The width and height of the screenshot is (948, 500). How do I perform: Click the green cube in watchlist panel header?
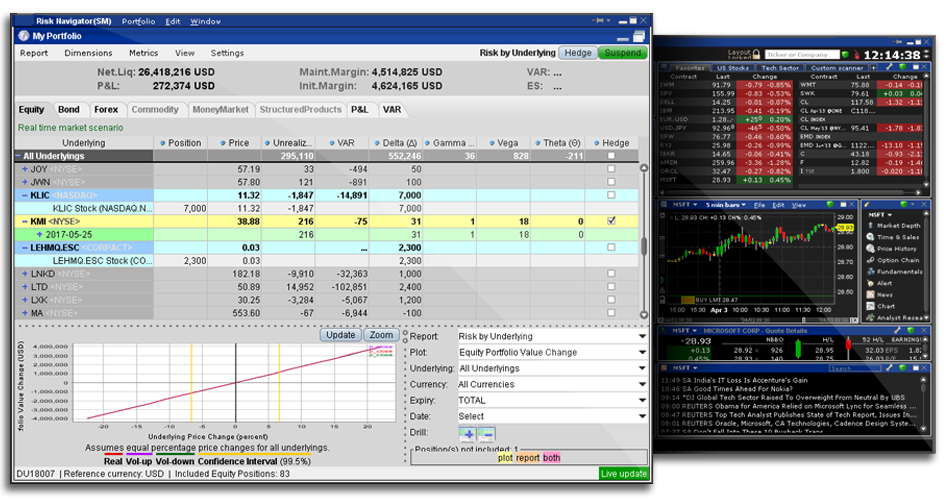pyautogui.click(x=903, y=67)
